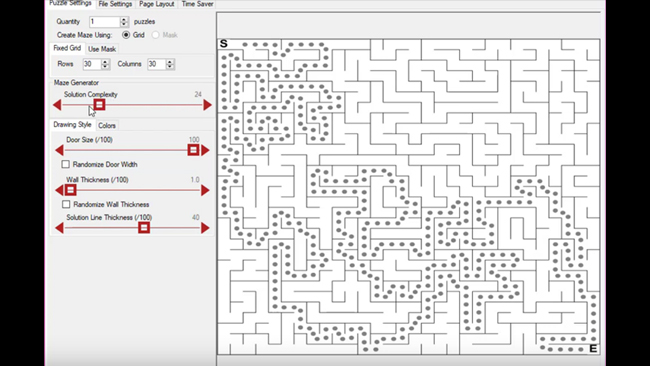650x366 pixels.
Task: Decrease Solution Line Thickness with left arrow
Action: pos(59,228)
